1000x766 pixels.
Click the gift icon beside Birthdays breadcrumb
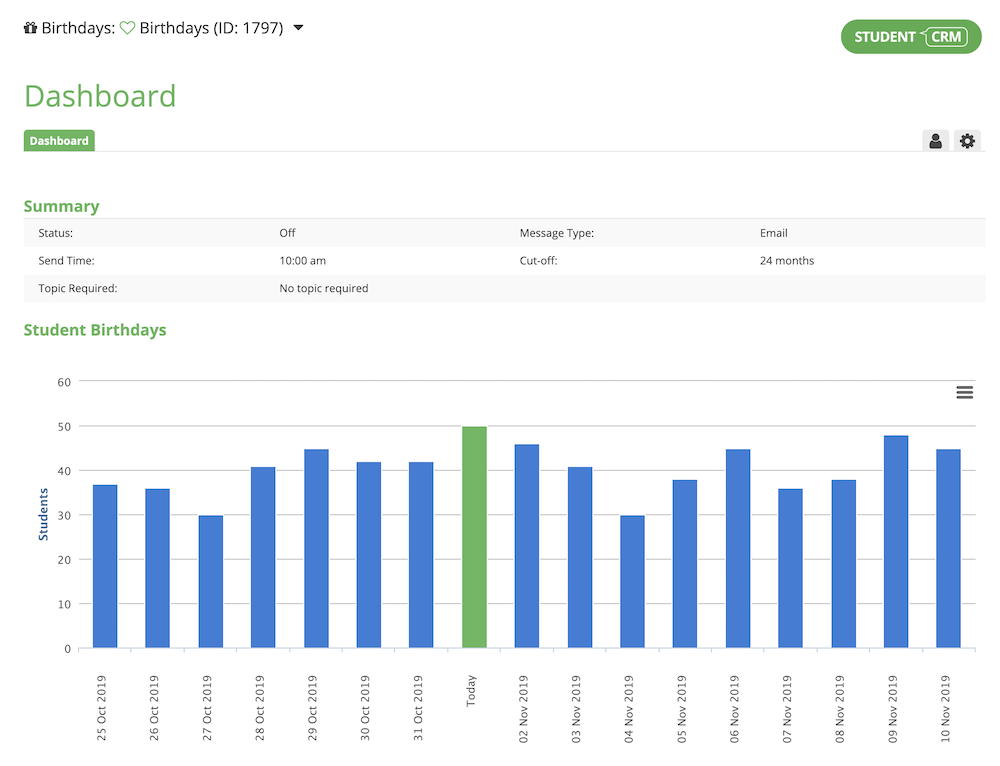click(x=29, y=28)
